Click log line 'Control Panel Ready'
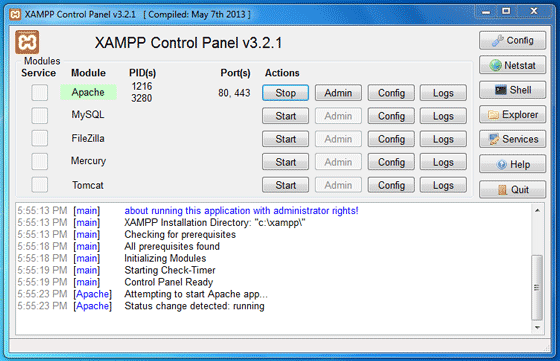The height and width of the screenshot is (361, 560). pos(169,282)
